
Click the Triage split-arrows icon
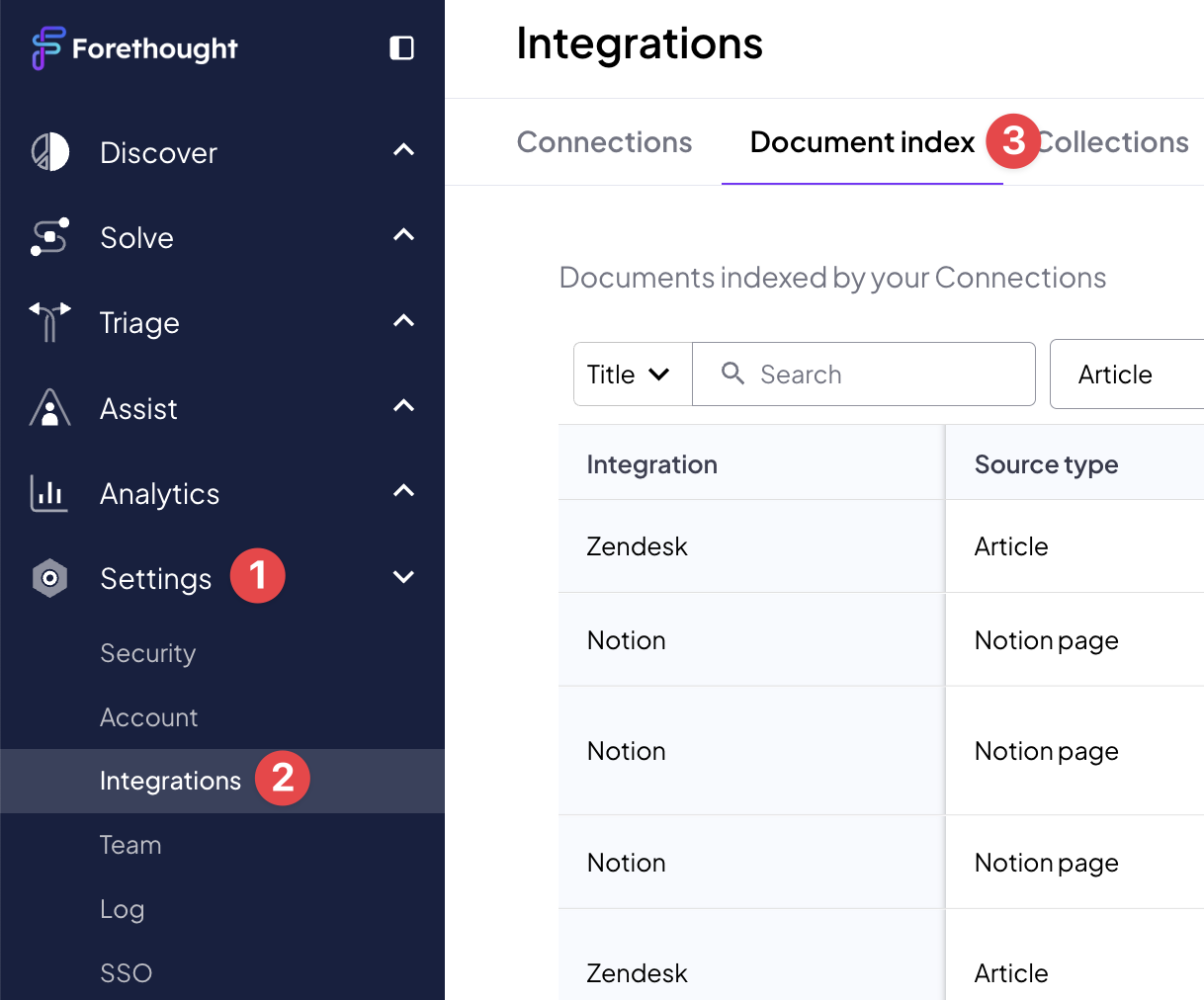point(50,322)
